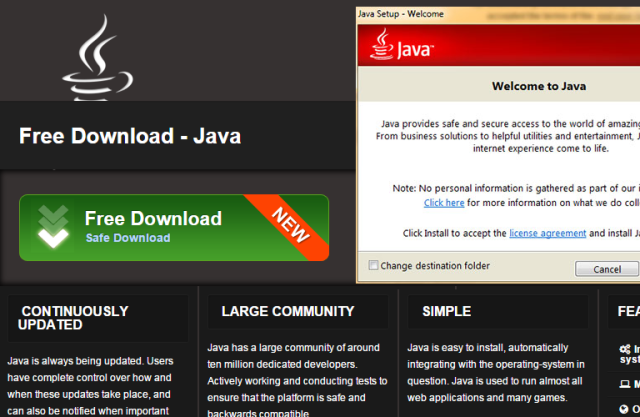Click the 'Safe Download' subtitle text
640x417 pixels.
point(128,238)
